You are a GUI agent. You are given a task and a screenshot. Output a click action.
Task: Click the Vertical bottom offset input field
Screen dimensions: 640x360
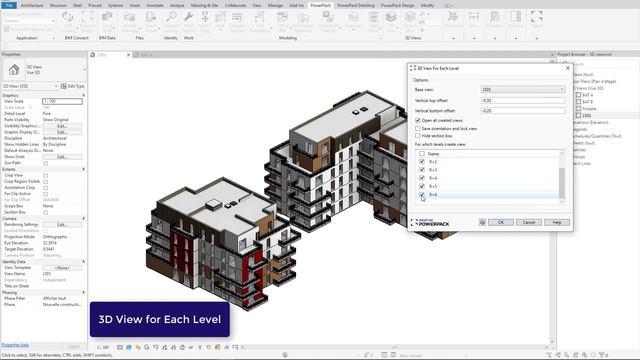coord(523,111)
